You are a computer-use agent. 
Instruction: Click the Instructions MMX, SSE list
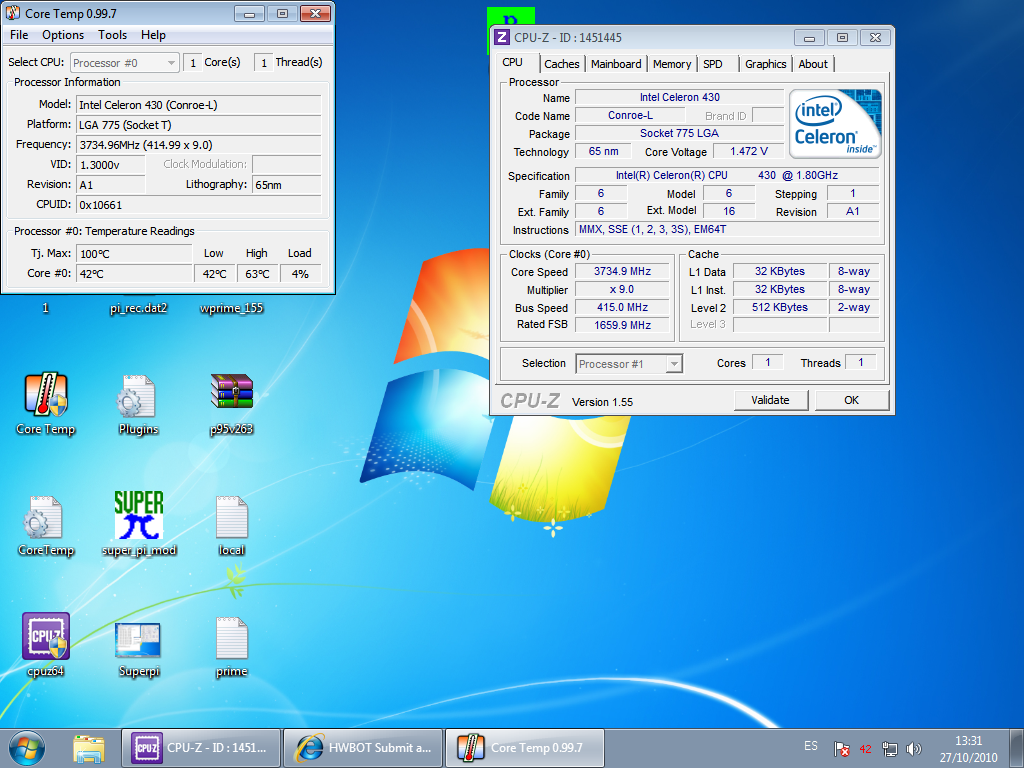tap(727, 230)
